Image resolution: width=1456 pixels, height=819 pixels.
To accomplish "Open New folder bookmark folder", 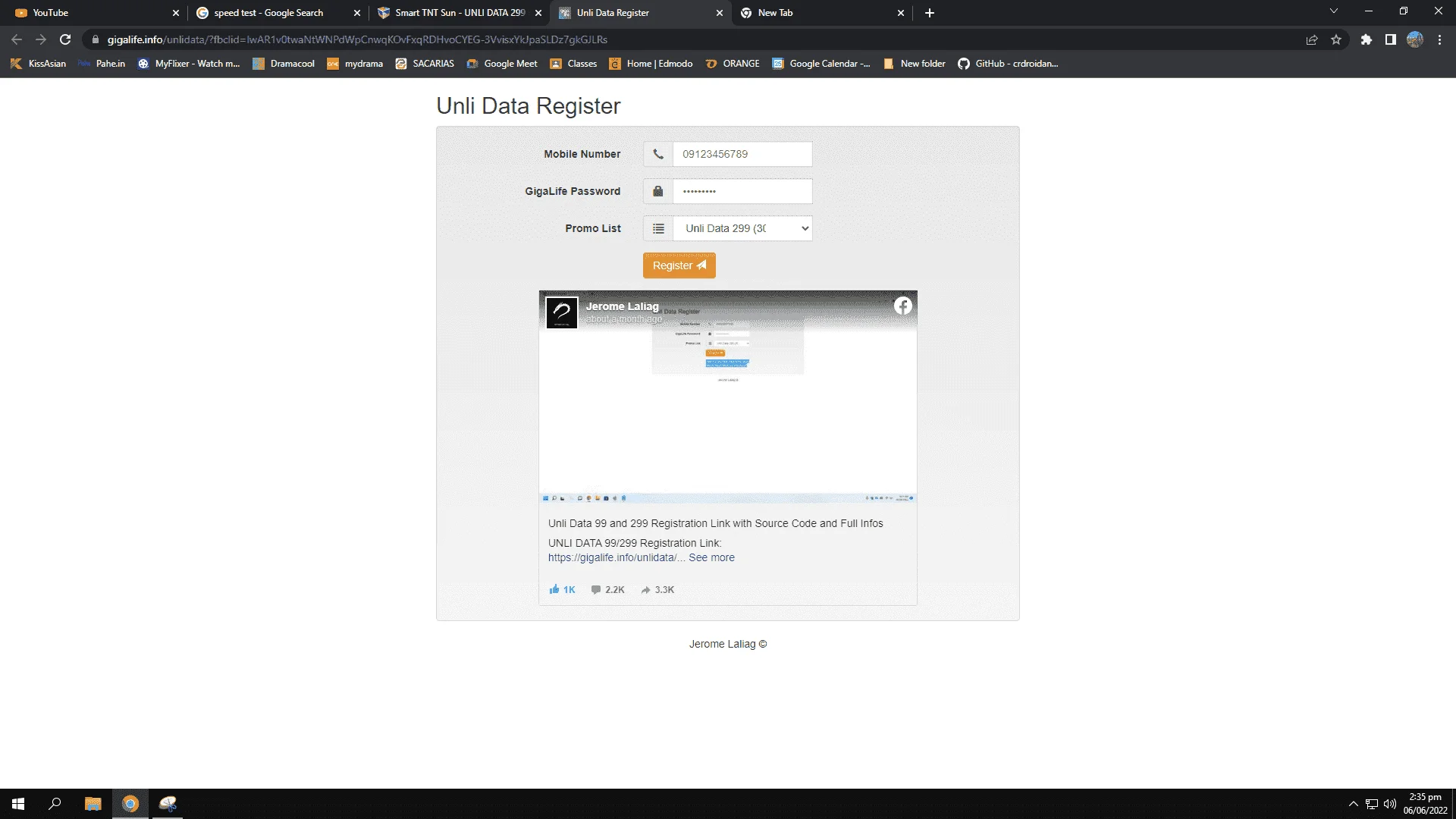I will 915,64.
